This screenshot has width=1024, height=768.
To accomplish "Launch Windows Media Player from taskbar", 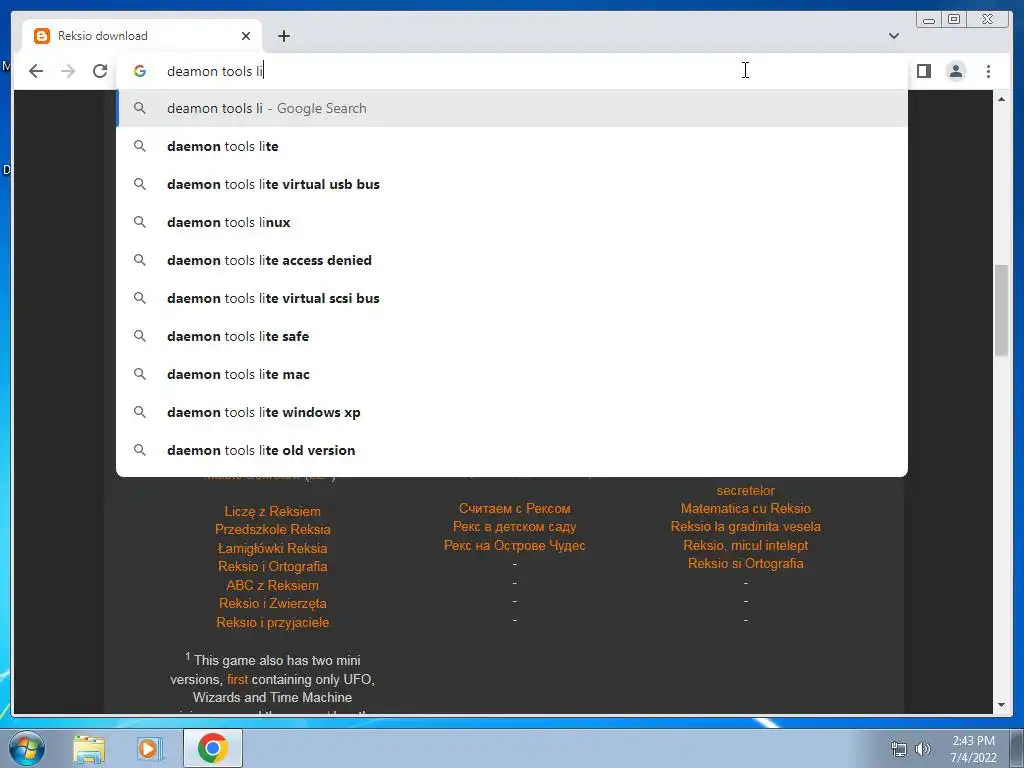I will coord(148,748).
